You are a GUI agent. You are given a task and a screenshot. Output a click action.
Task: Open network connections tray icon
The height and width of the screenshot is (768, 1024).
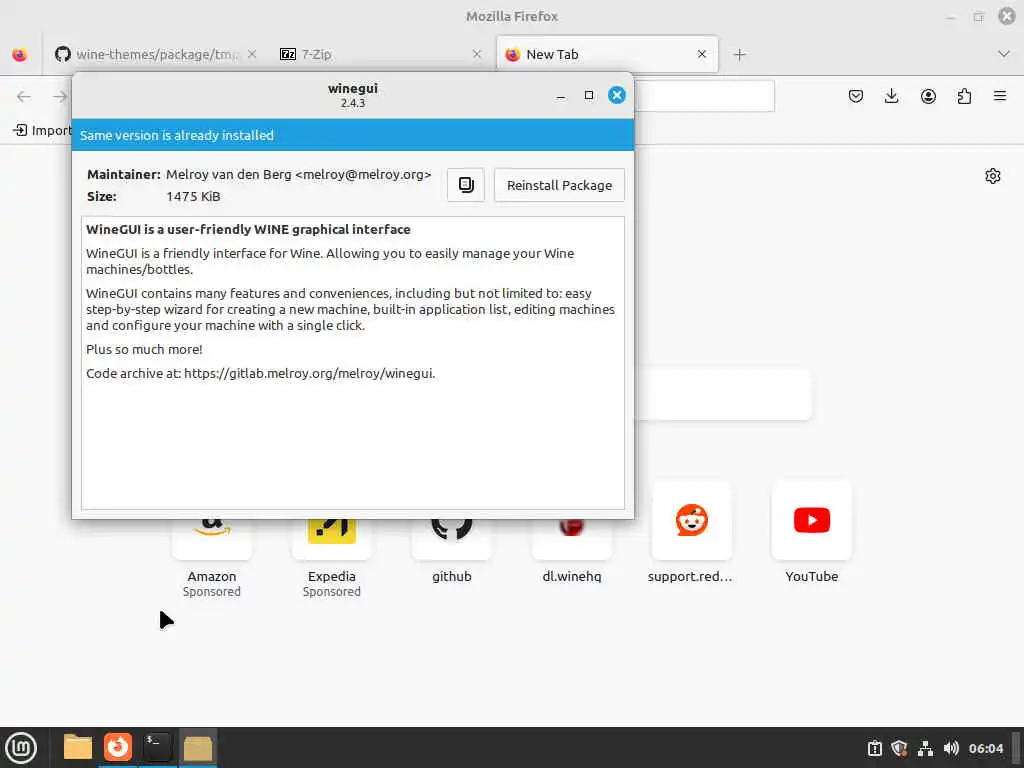point(925,748)
